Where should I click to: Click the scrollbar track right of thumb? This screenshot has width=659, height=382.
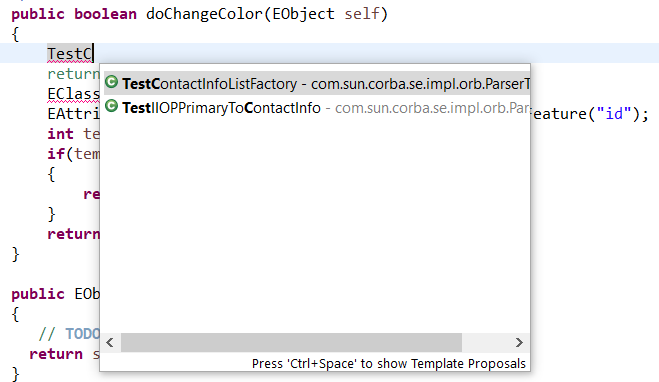tap(486, 342)
